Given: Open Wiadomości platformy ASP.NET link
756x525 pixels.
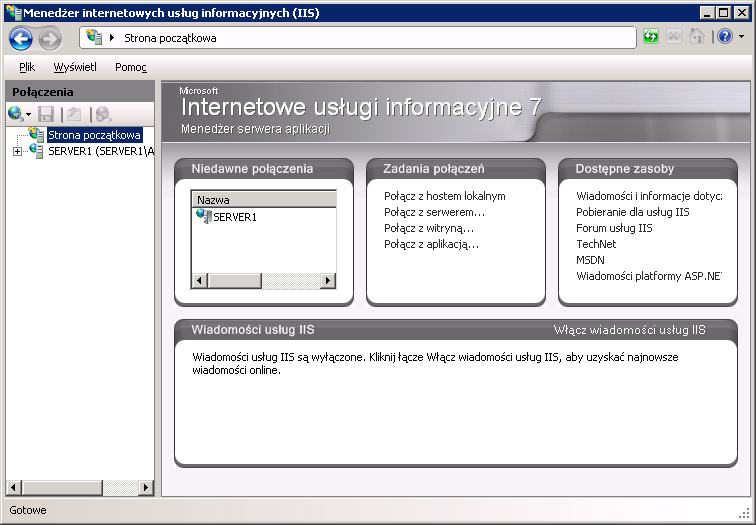Looking at the screenshot, I should click(649, 276).
